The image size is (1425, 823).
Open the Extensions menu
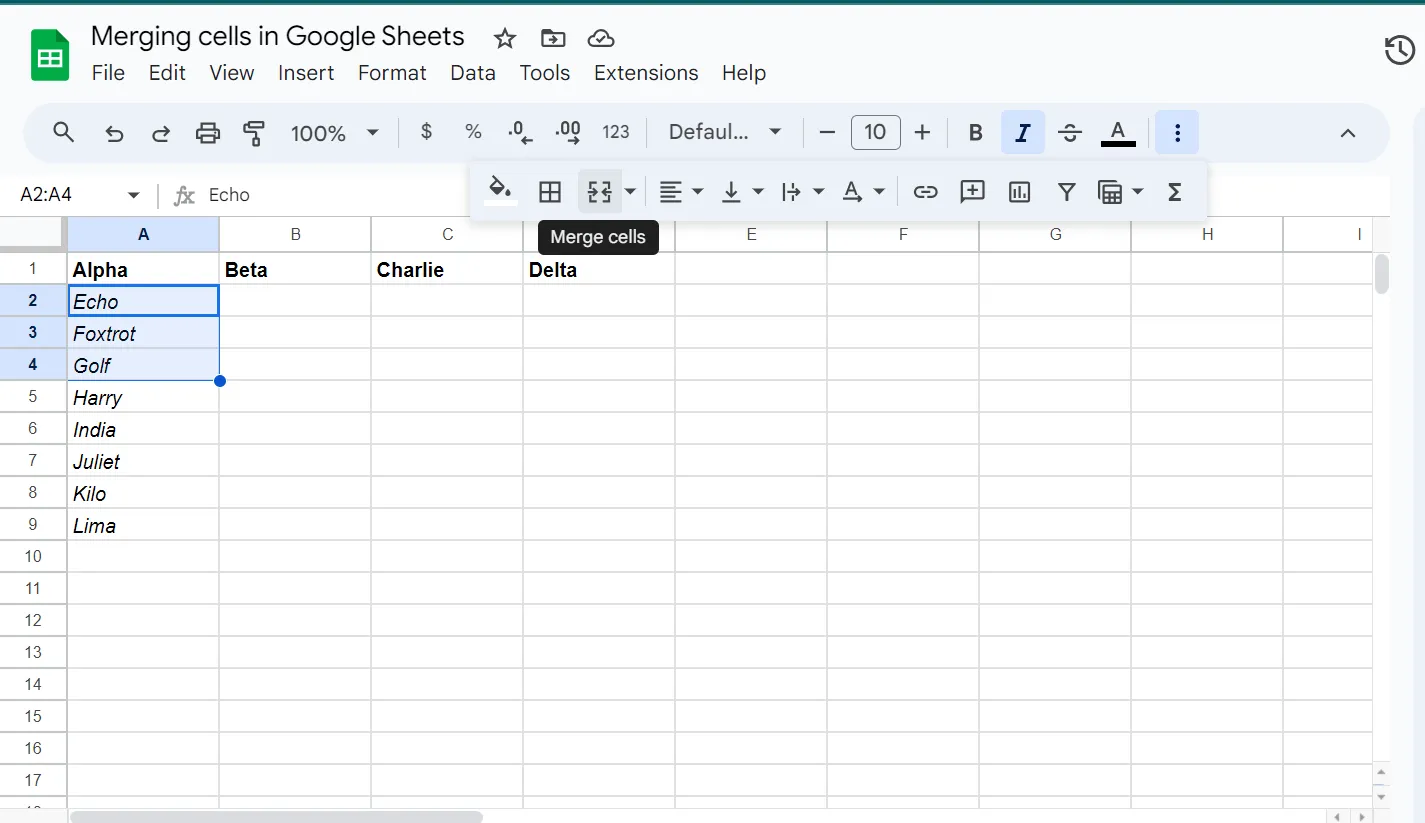click(x=646, y=73)
